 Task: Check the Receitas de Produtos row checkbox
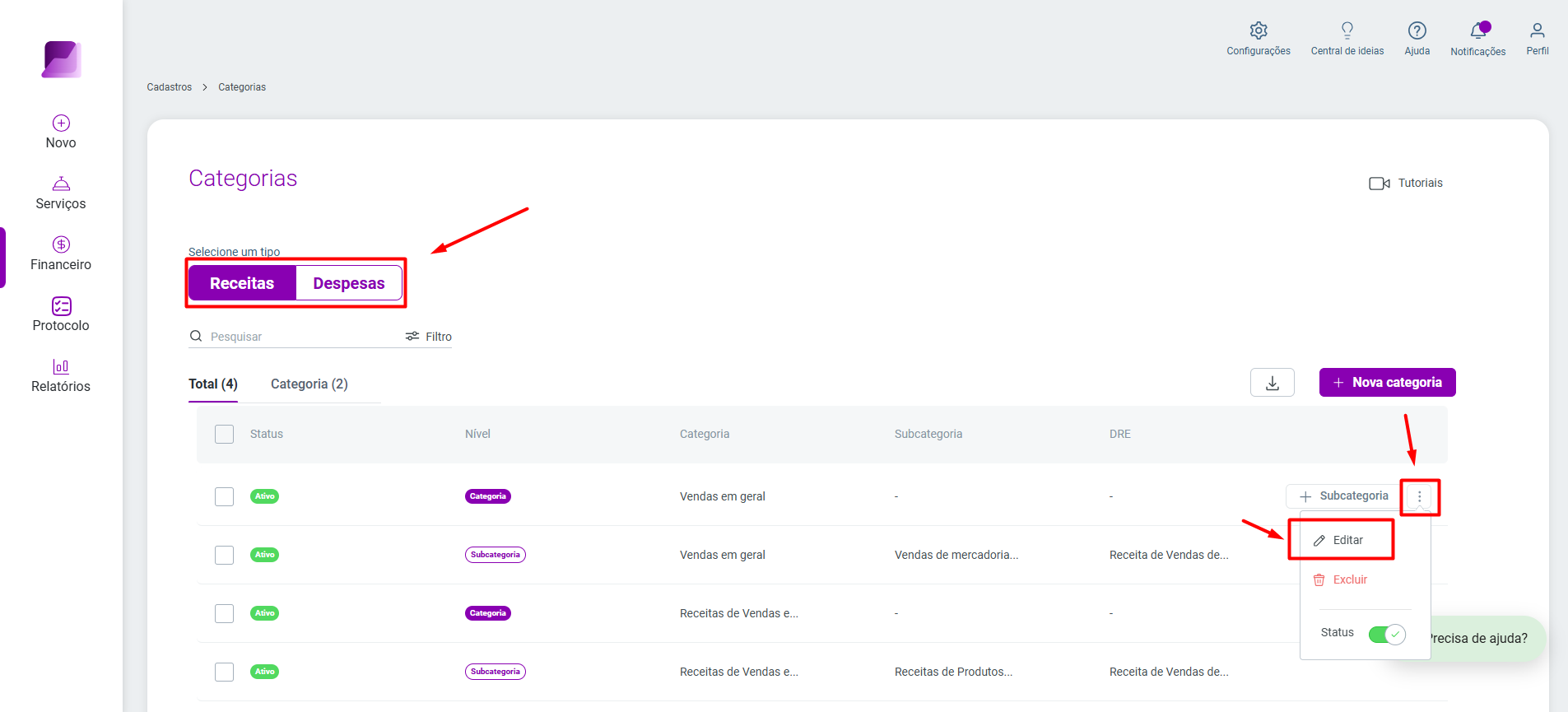224,672
